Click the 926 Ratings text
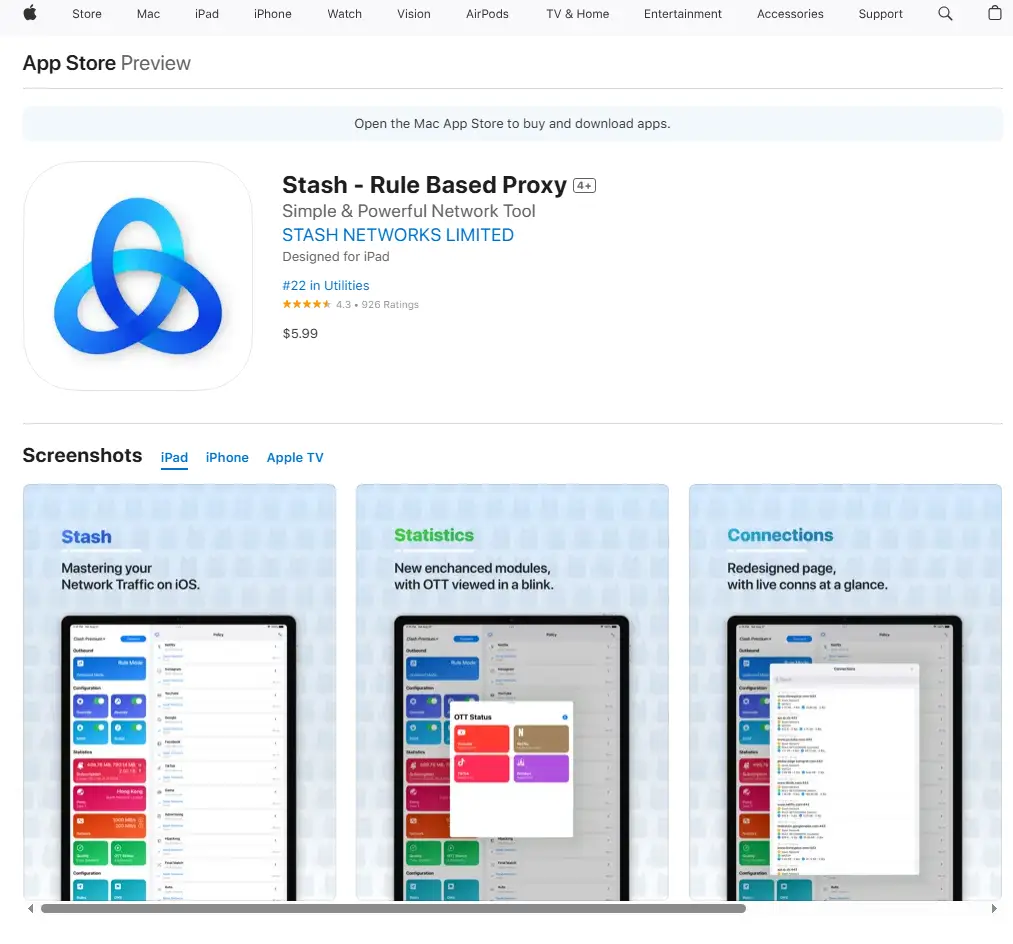Screen dimensions: 1013x944 click(x=390, y=304)
